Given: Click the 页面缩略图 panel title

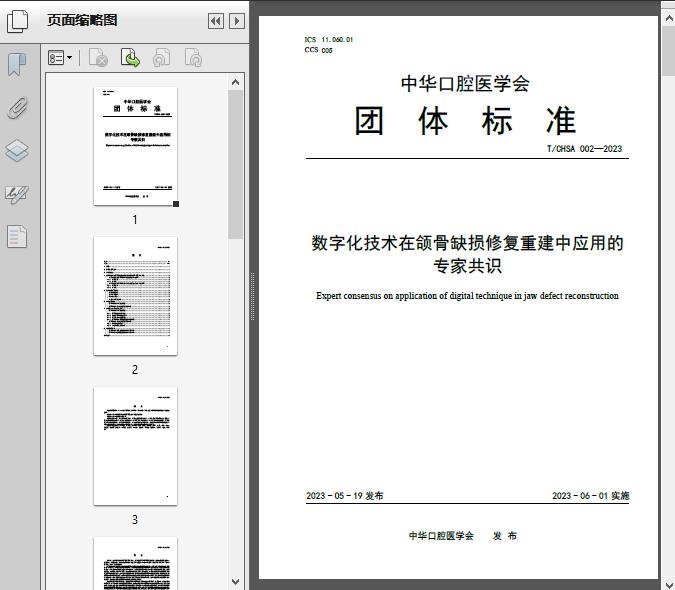Looking at the screenshot, I should pos(82,20).
